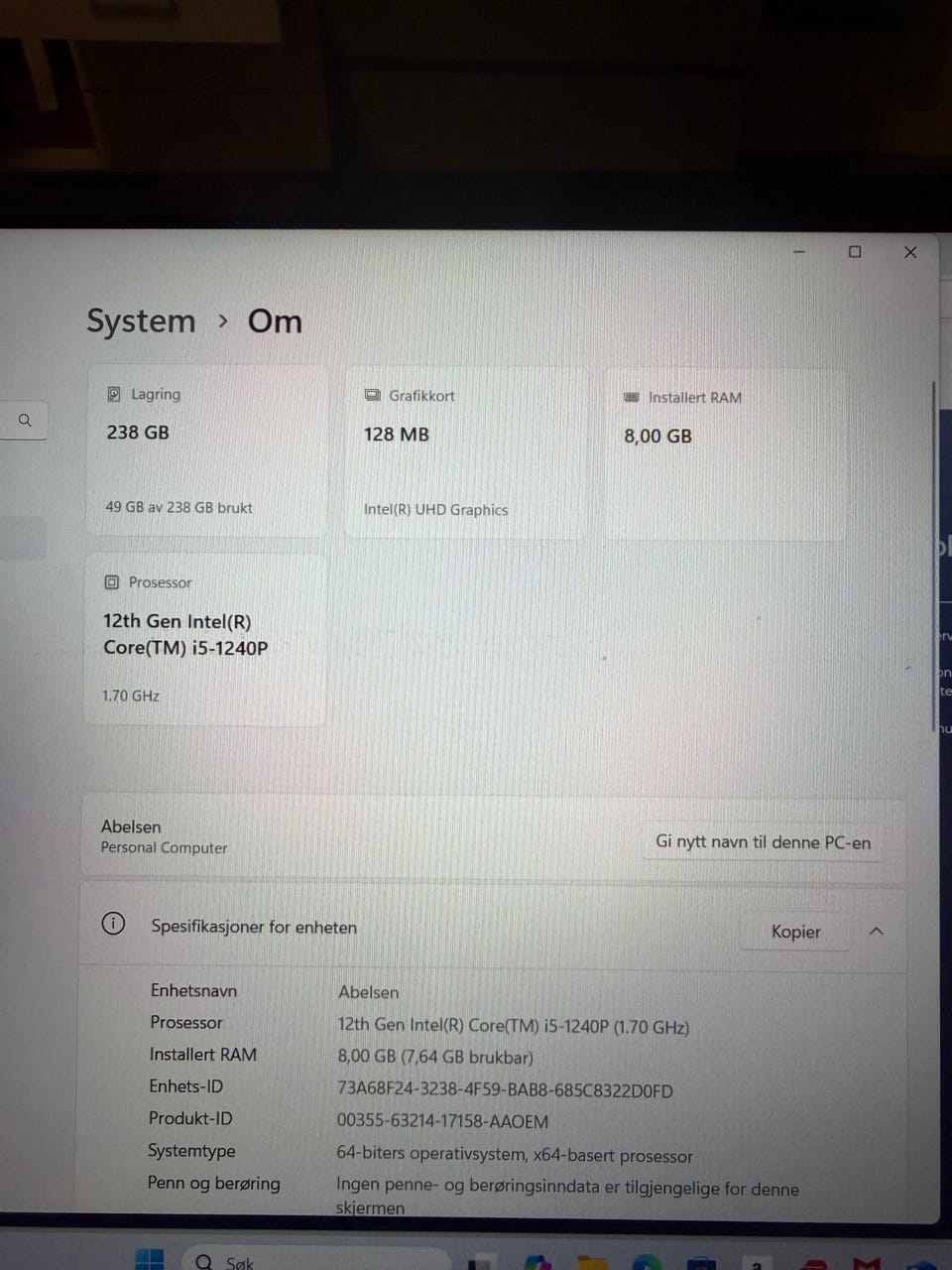This screenshot has width=952, height=1270.
Task: Minimize the Settings window
Action: (799, 252)
